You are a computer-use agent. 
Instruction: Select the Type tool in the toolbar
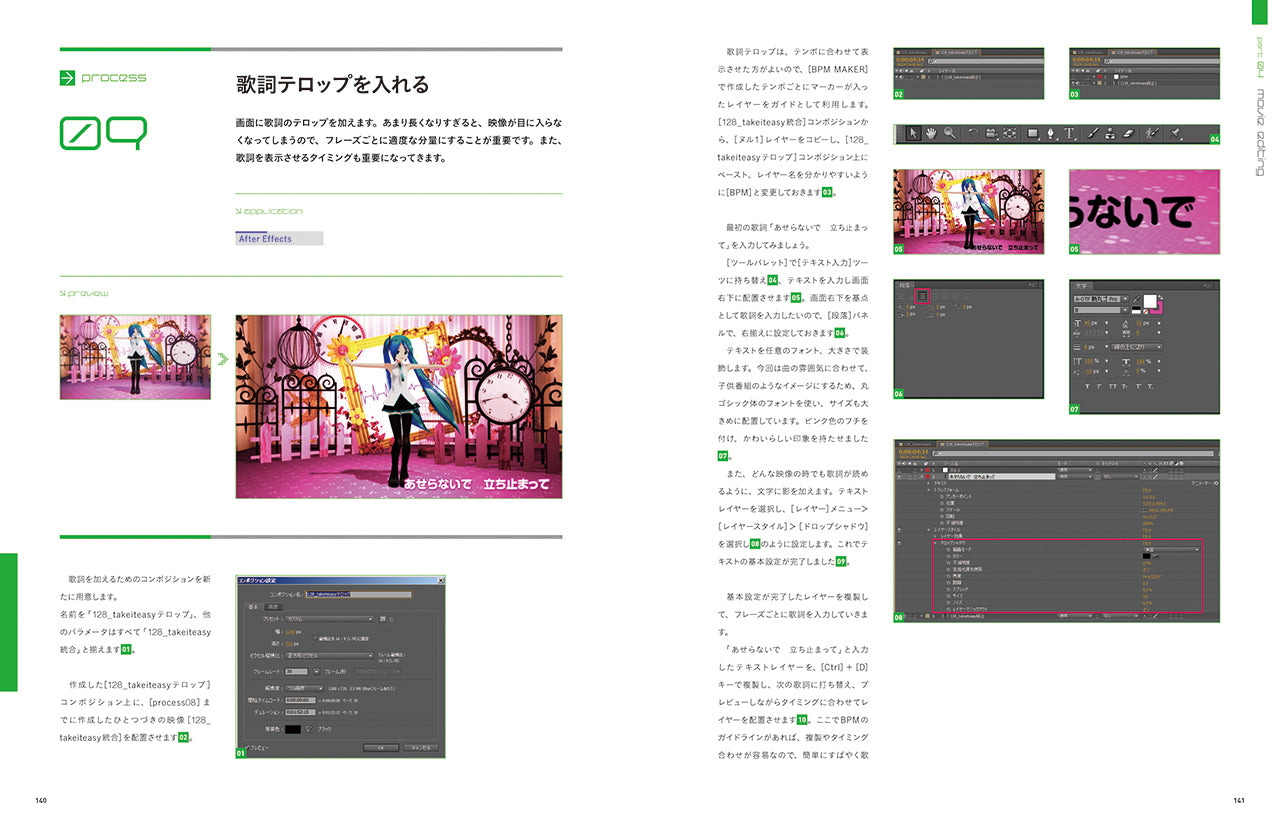pyautogui.click(x=1070, y=133)
